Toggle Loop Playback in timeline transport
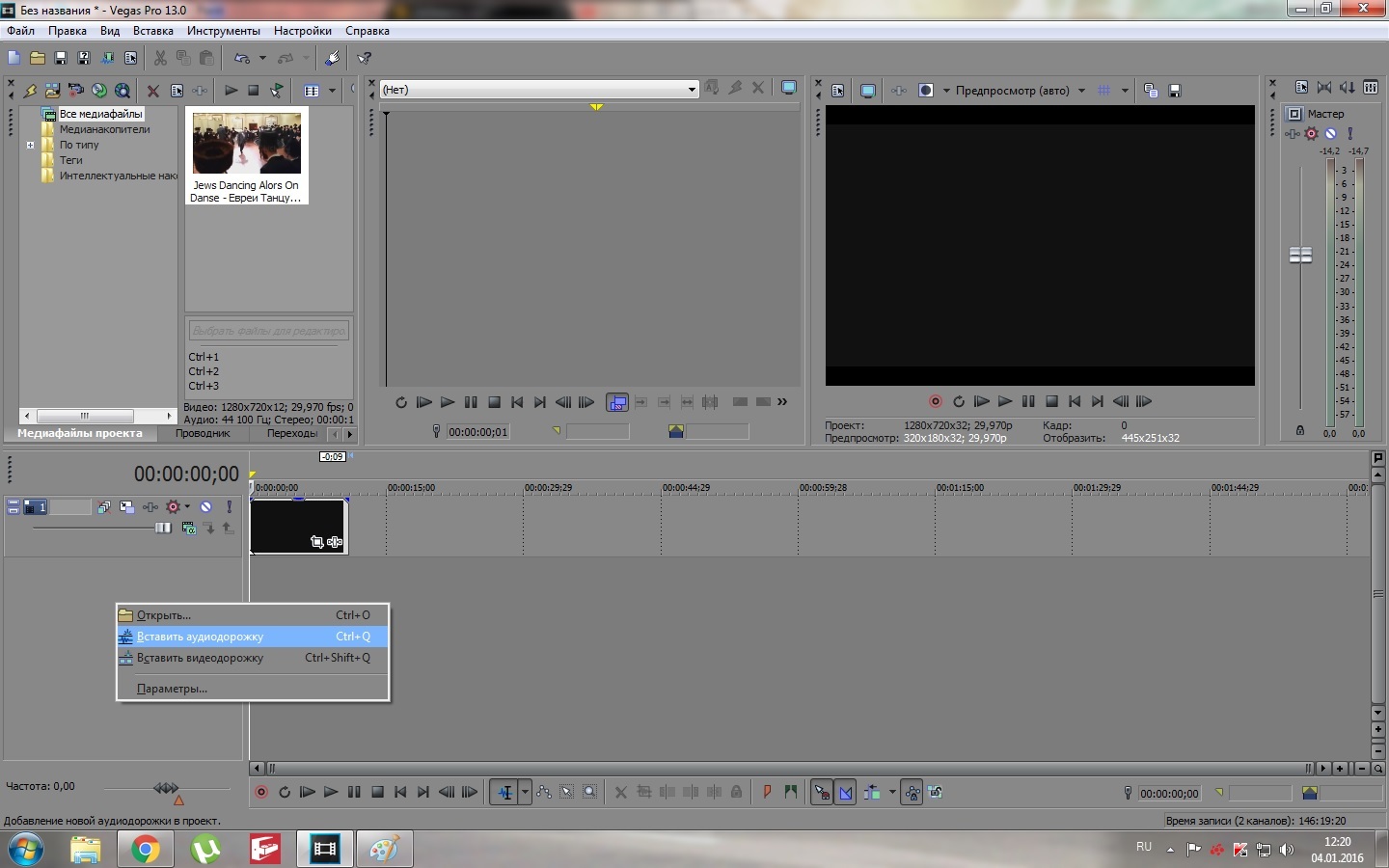This screenshot has height=868, width=1389. click(285, 792)
